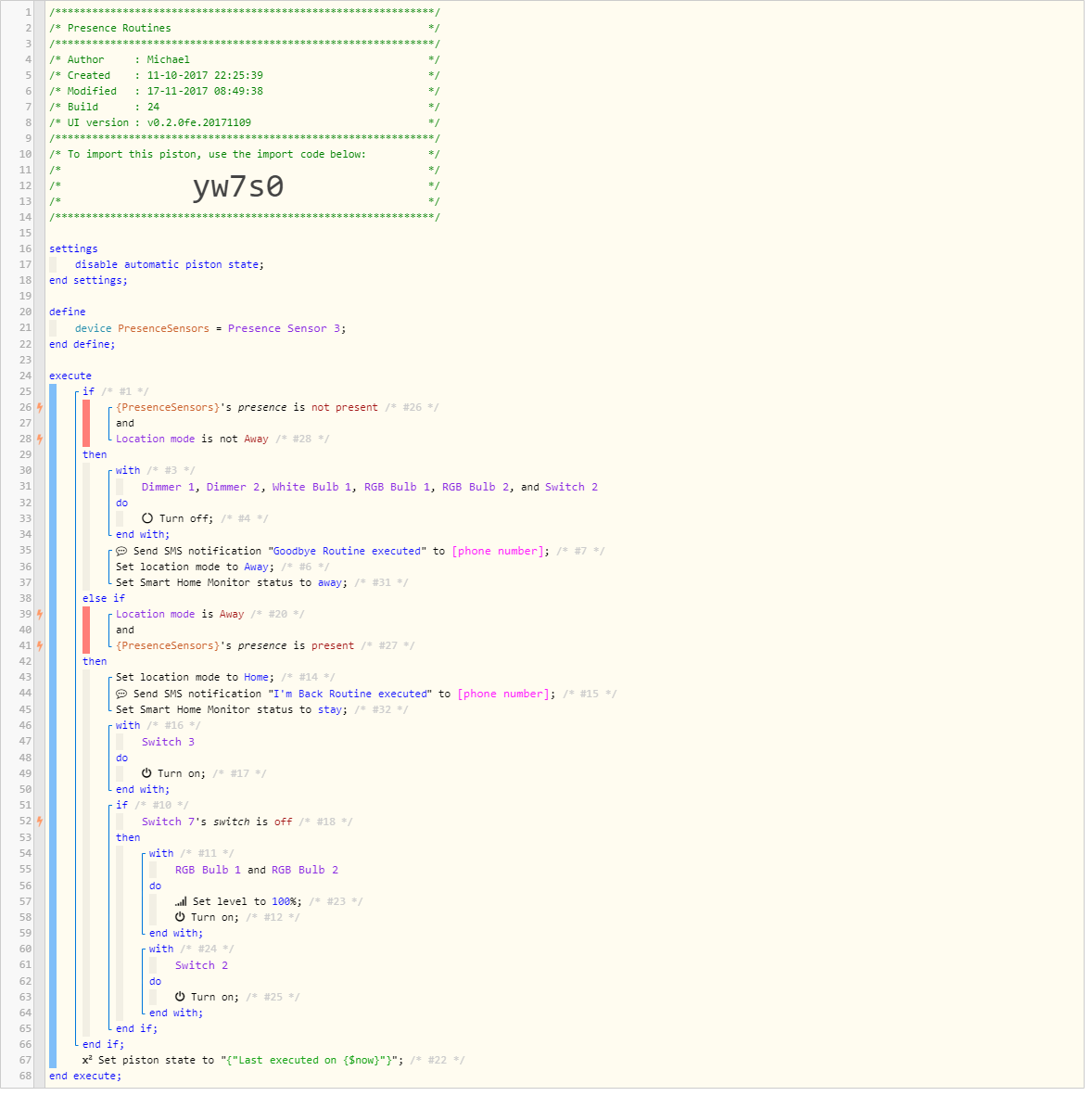Click Dimmer 1 in device list

(x=168, y=489)
